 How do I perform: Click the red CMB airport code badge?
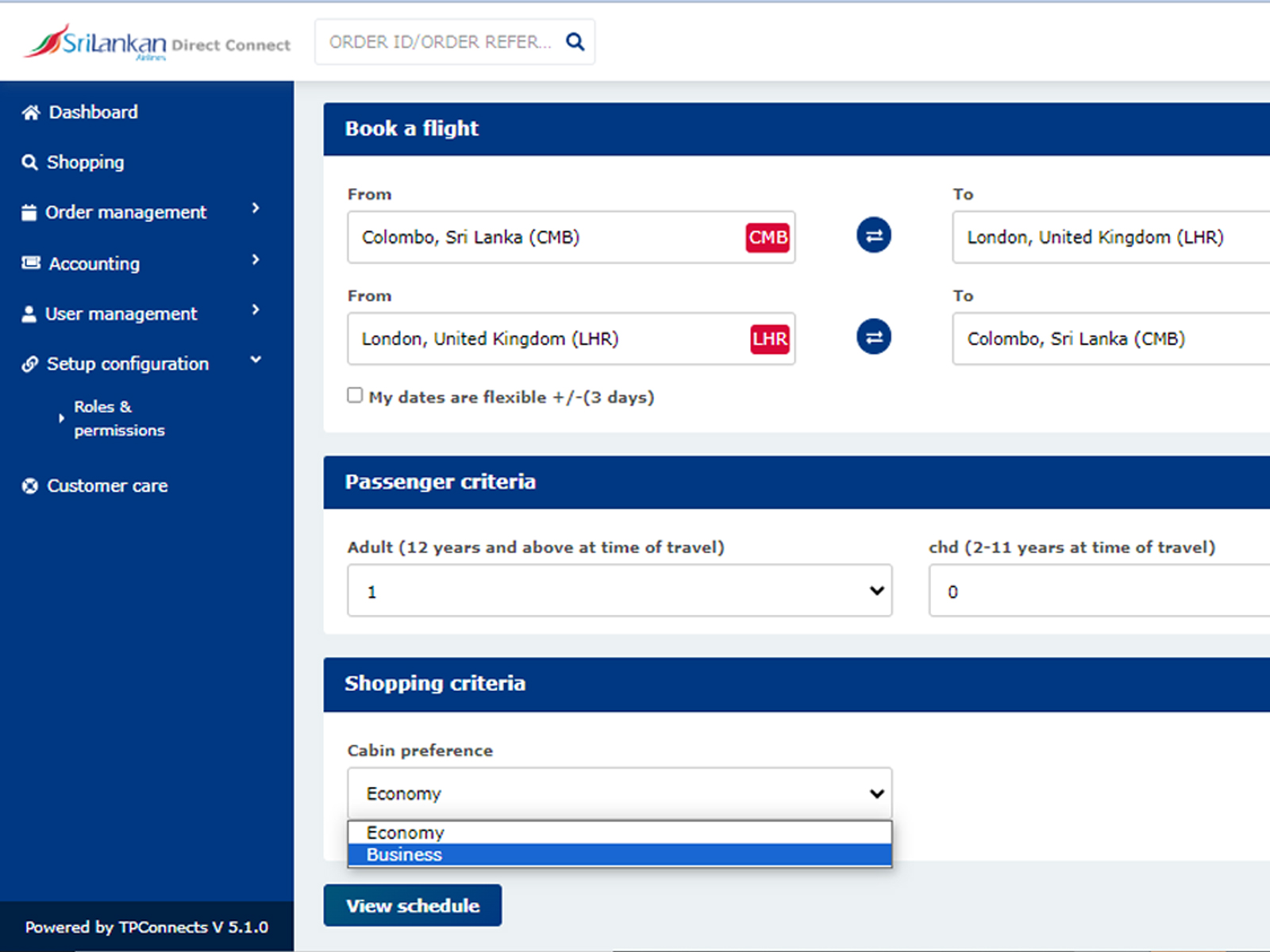click(767, 237)
